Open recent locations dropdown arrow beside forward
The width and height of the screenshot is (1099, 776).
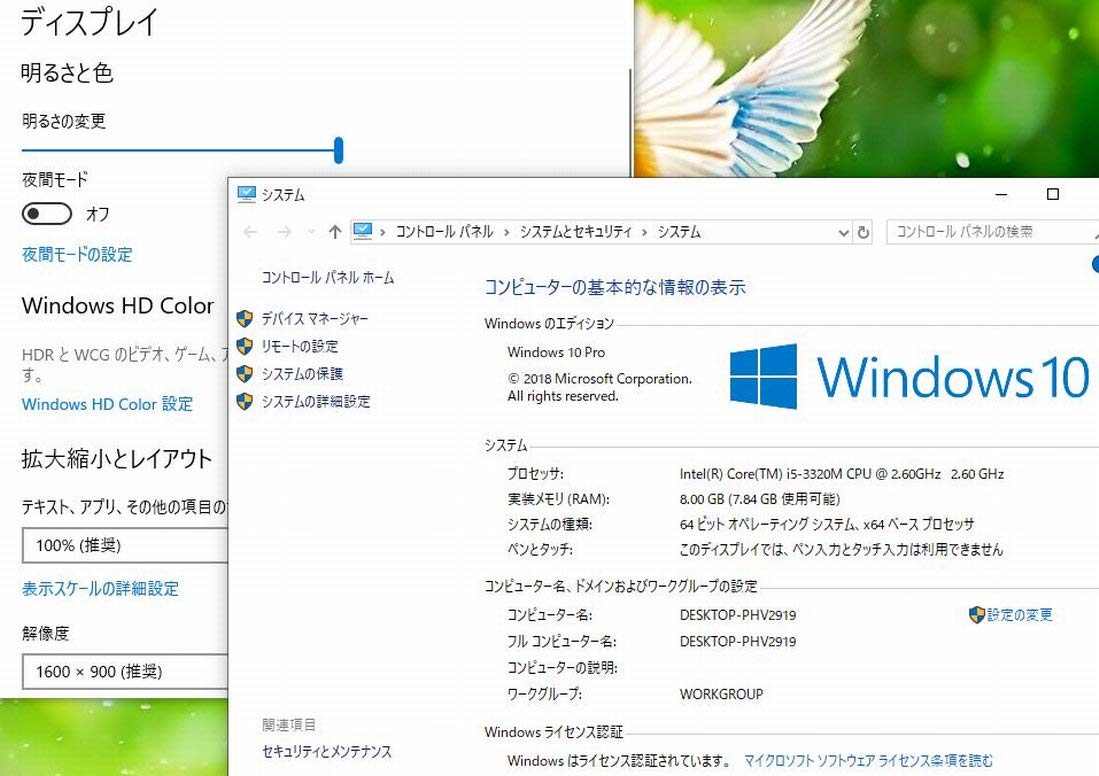[x=310, y=232]
